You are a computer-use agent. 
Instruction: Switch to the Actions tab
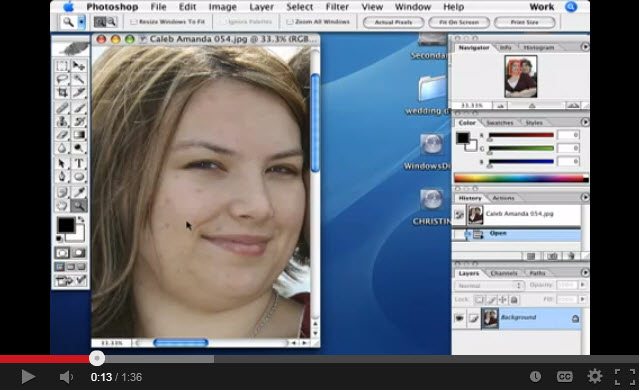click(503, 198)
